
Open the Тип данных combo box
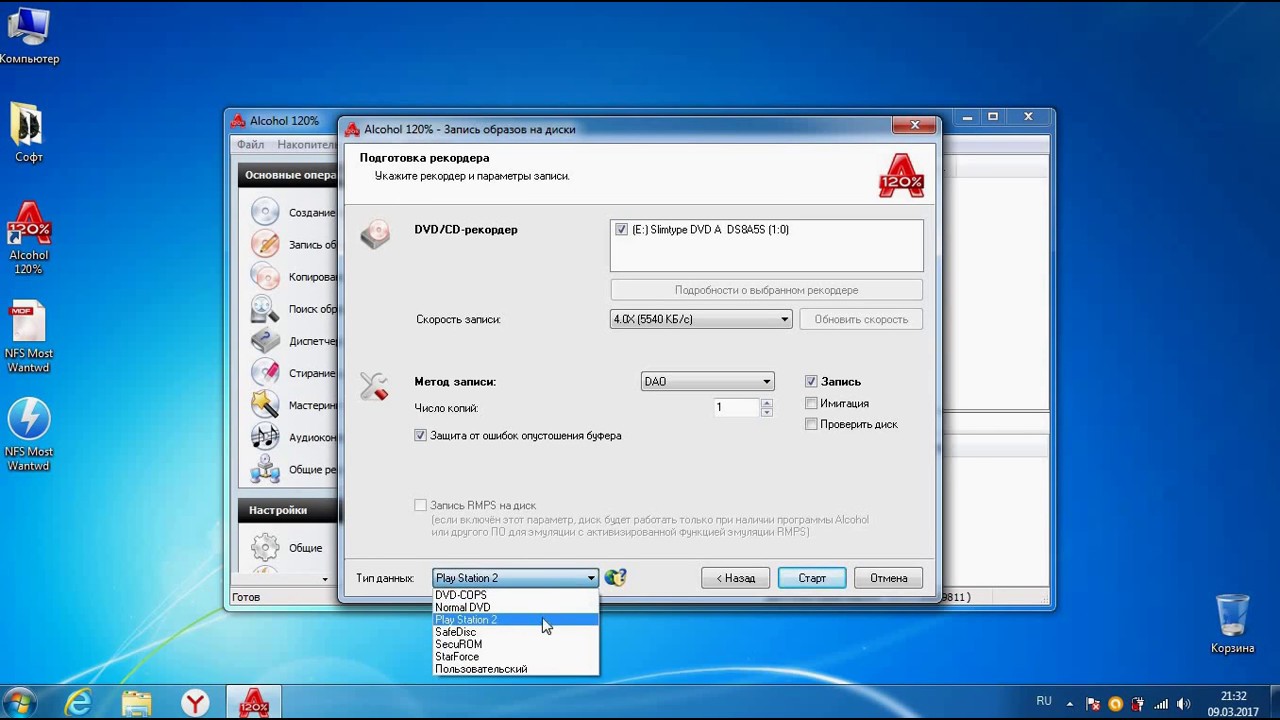coord(515,578)
